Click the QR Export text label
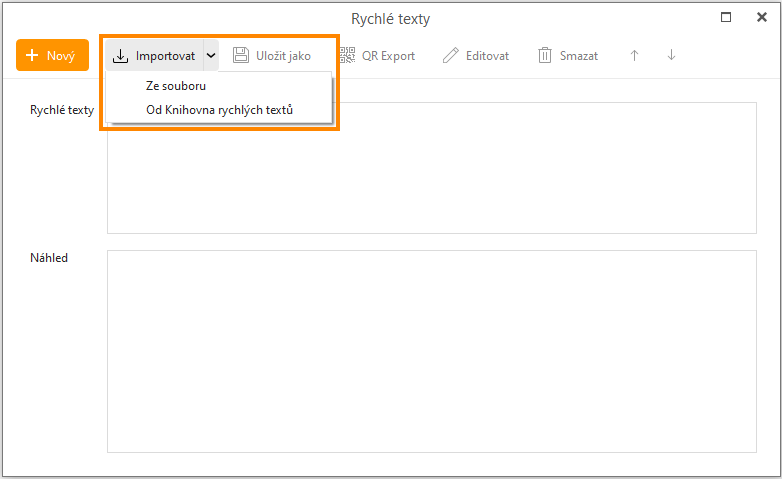Viewport: 782px width, 479px height. pos(388,56)
